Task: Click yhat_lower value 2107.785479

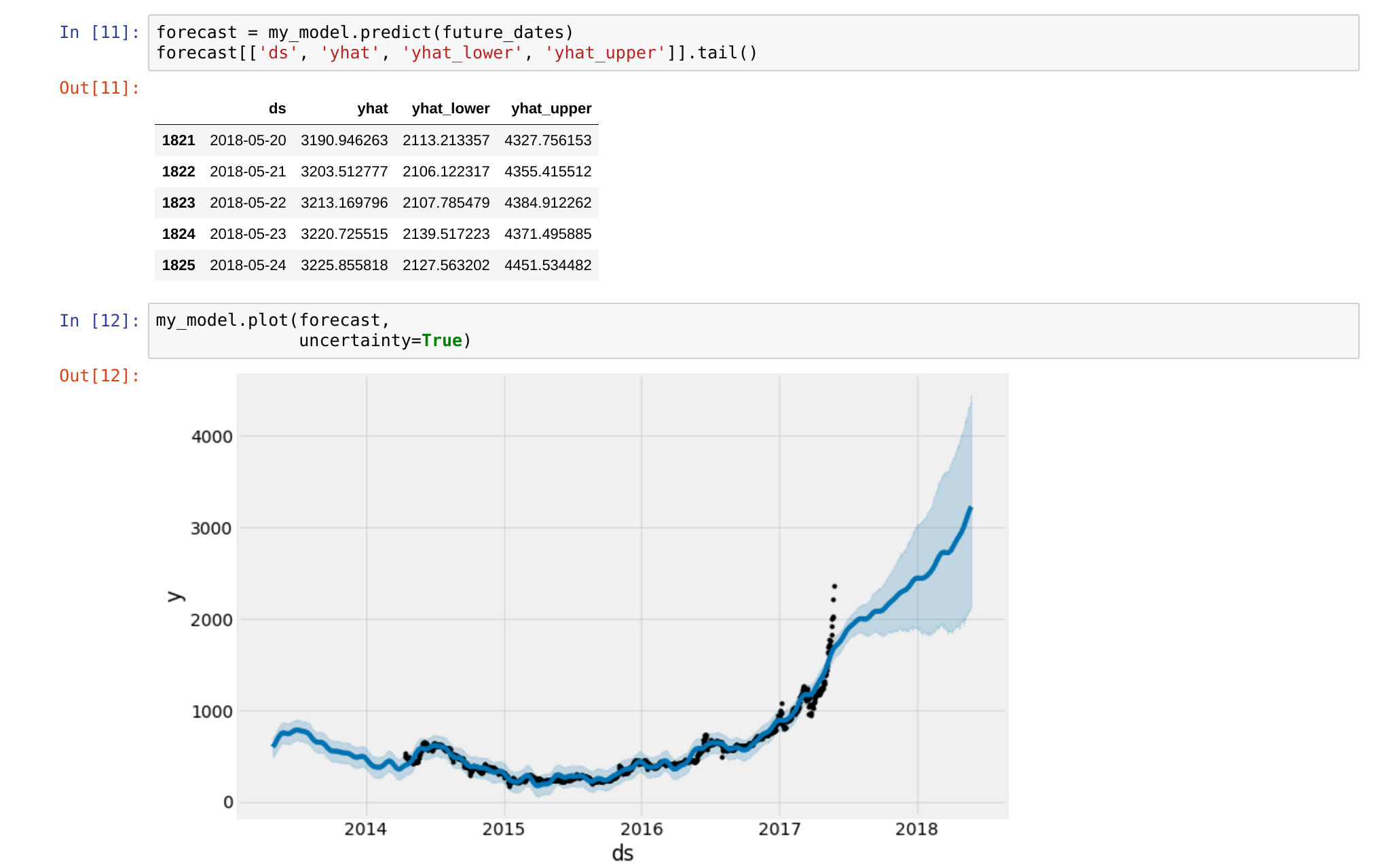Action: click(x=446, y=203)
